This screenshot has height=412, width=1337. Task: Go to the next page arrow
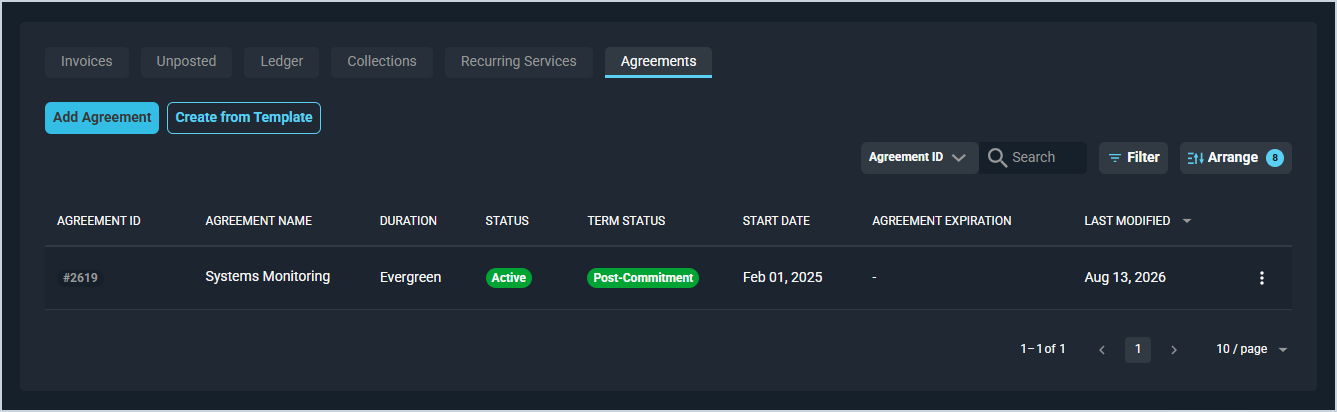[1174, 350]
